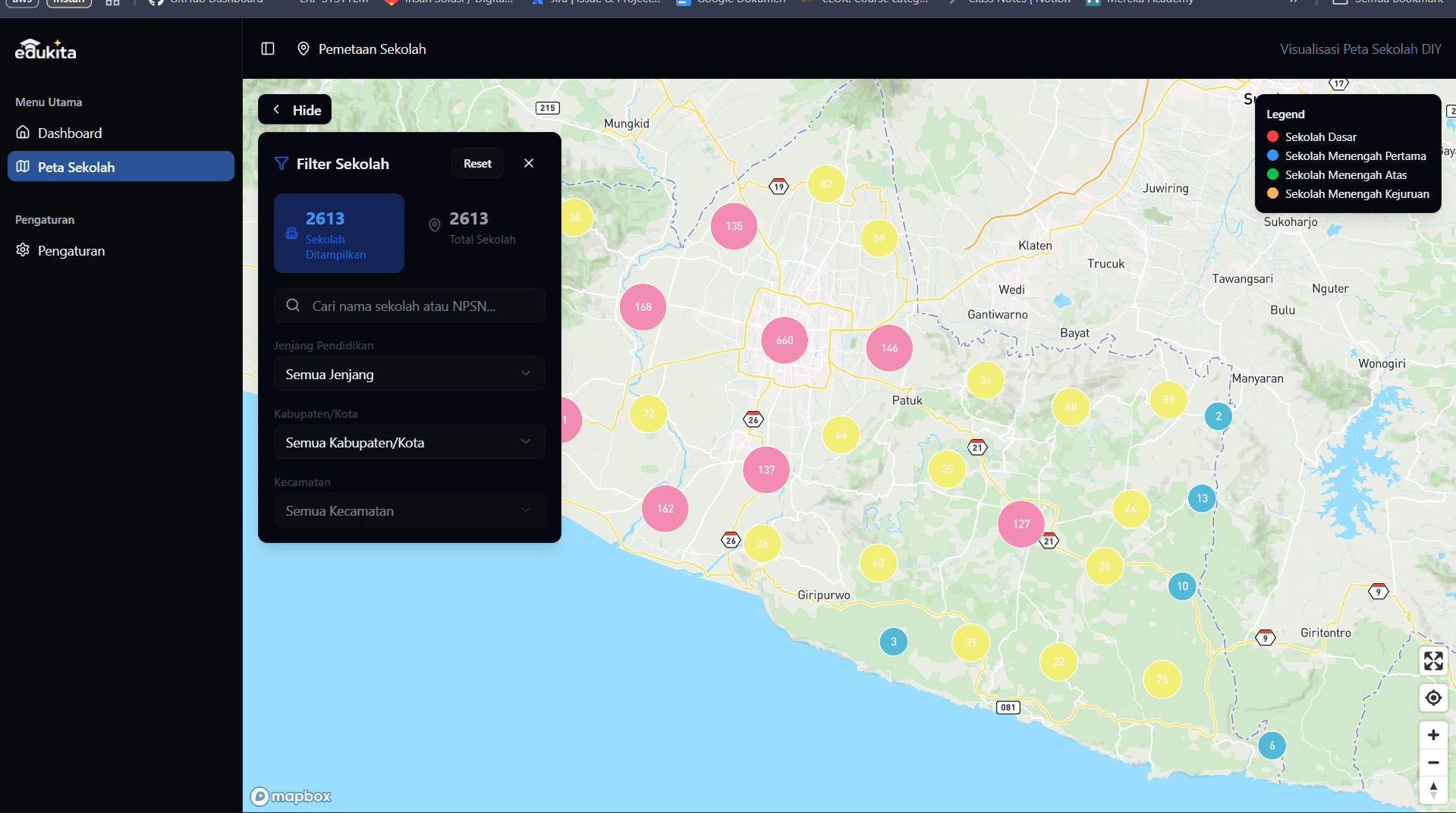The width and height of the screenshot is (1456, 813).
Task: Expand the Kabupaten/Kota selector
Action: tap(409, 442)
